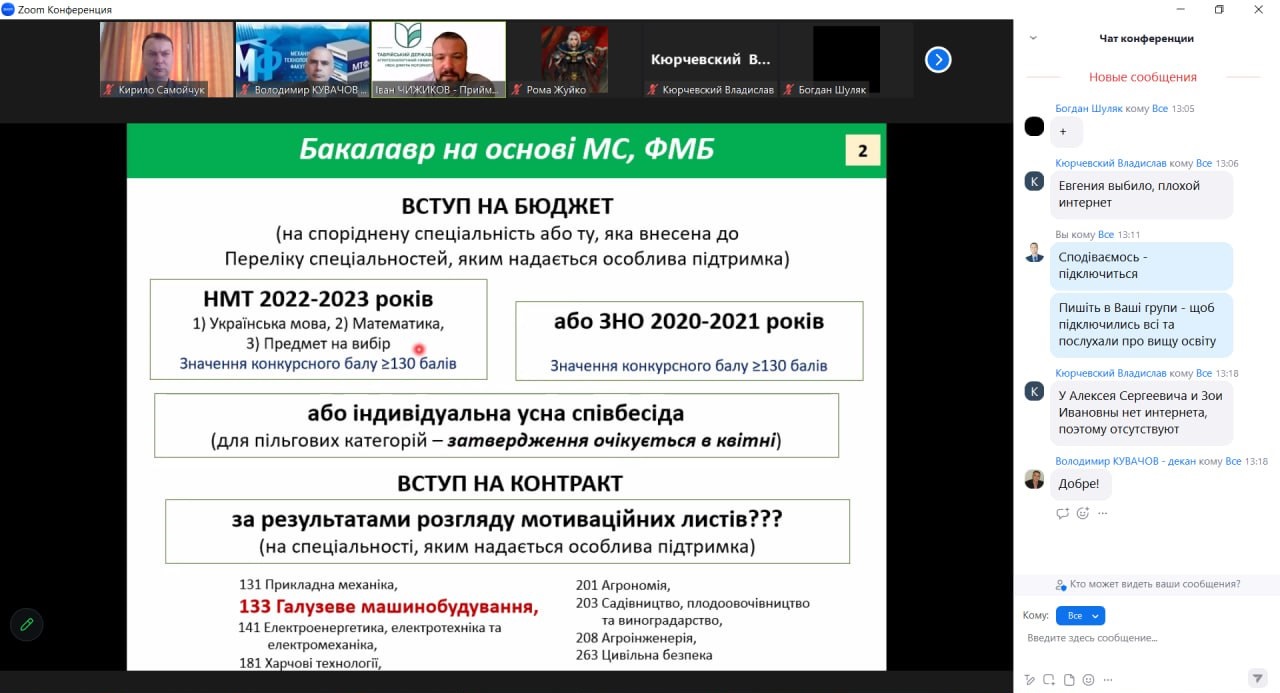1280x693 pixels.
Task: Click "ВСТУП НА БЮДЖЕТ" heading on slide
Action: (507, 206)
